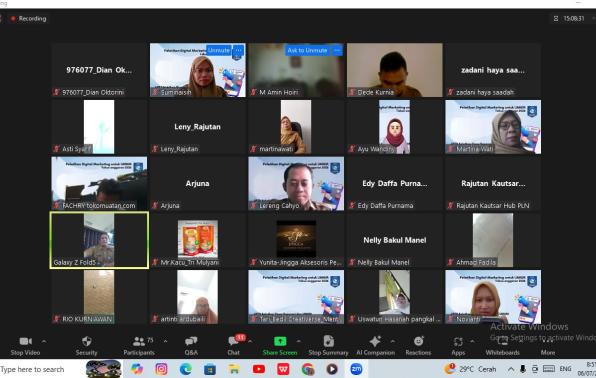The image size is (596, 378).
Task: Select RIO KURNIAWAN's video tile
Action: (99, 297)
